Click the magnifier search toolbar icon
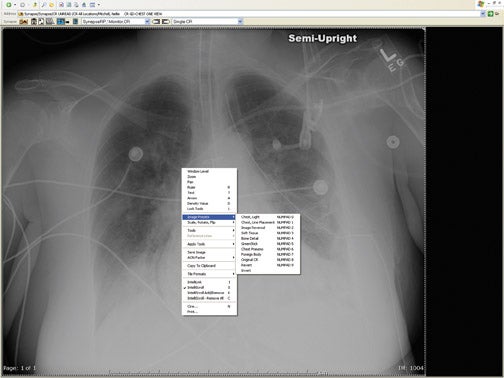This screenshot has height=378, width=504. (43, 5)
